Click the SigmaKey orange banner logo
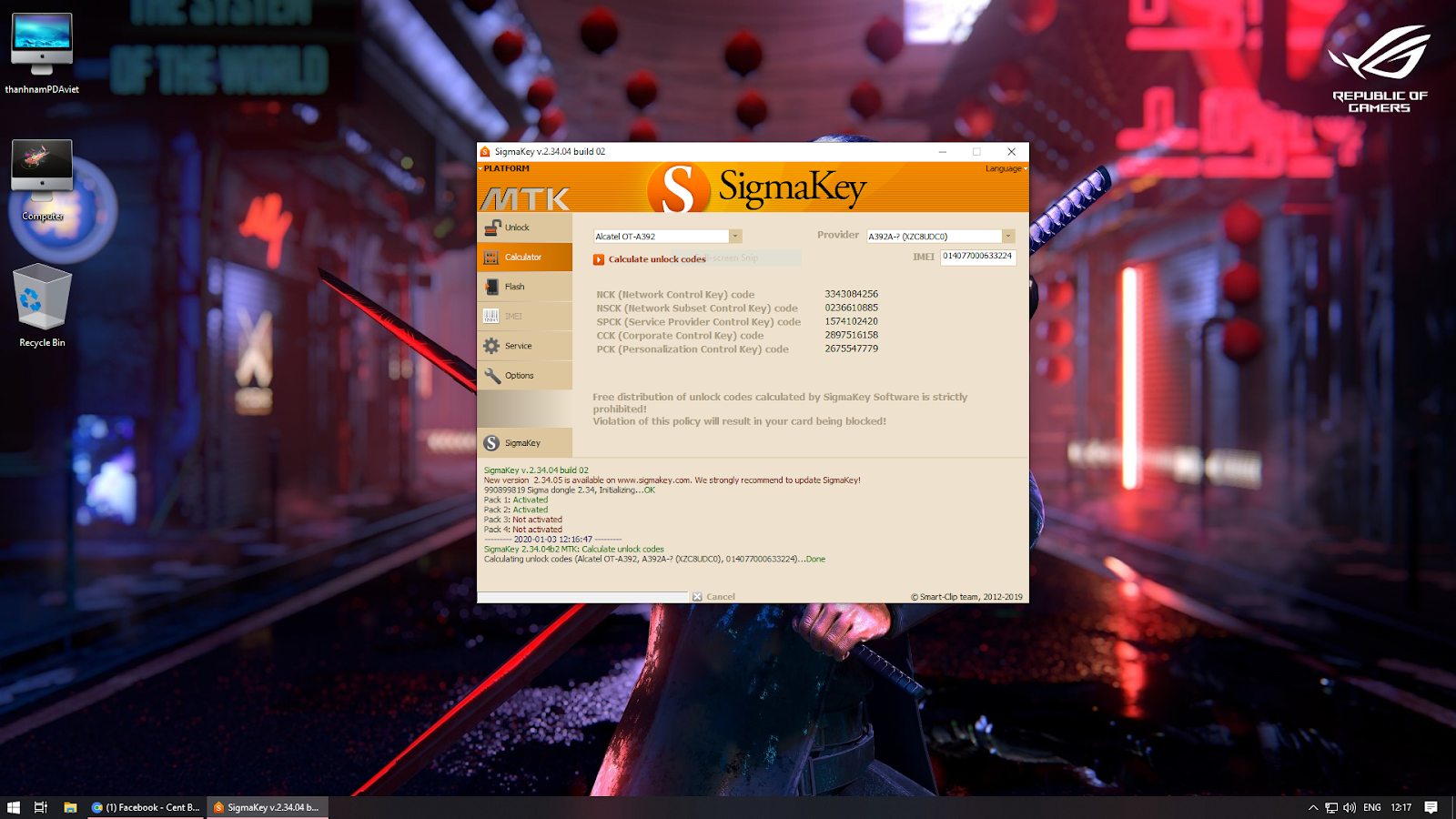 [757, 187]
